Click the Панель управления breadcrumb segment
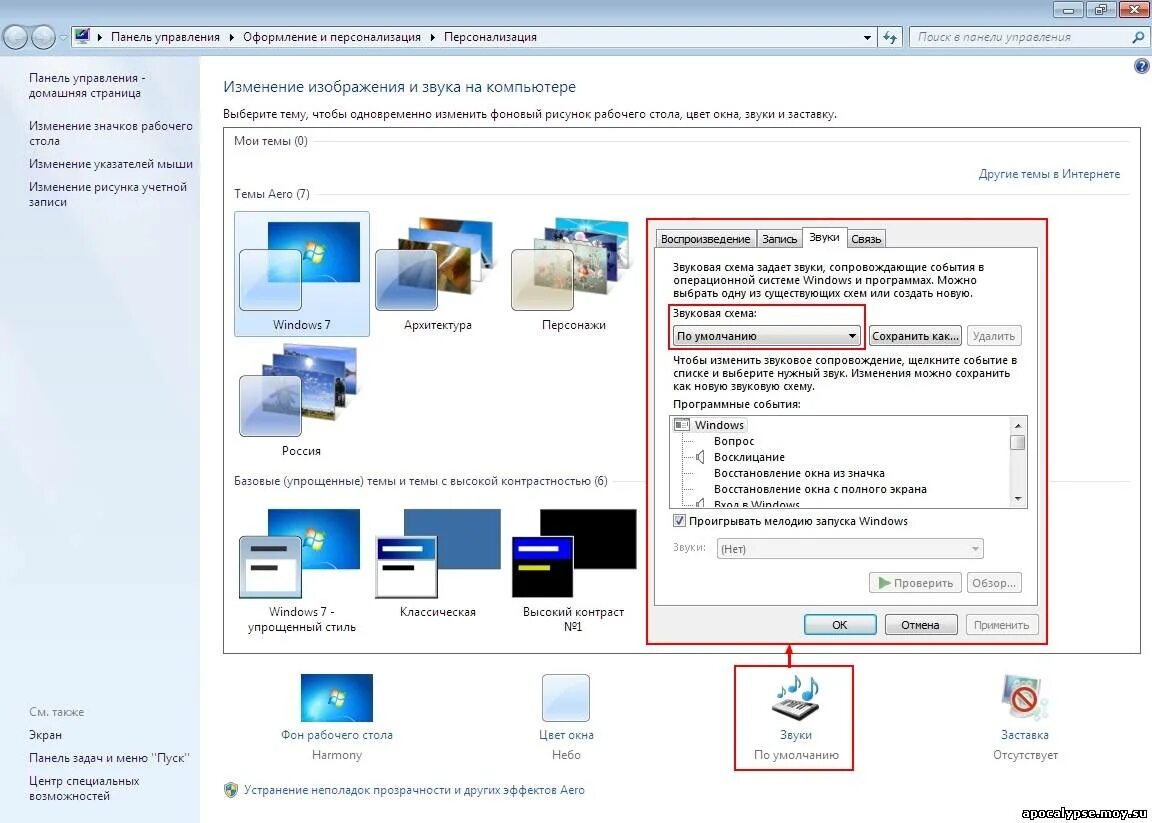This screenshot has height=823, width=1152. click(x=165, y=37)
